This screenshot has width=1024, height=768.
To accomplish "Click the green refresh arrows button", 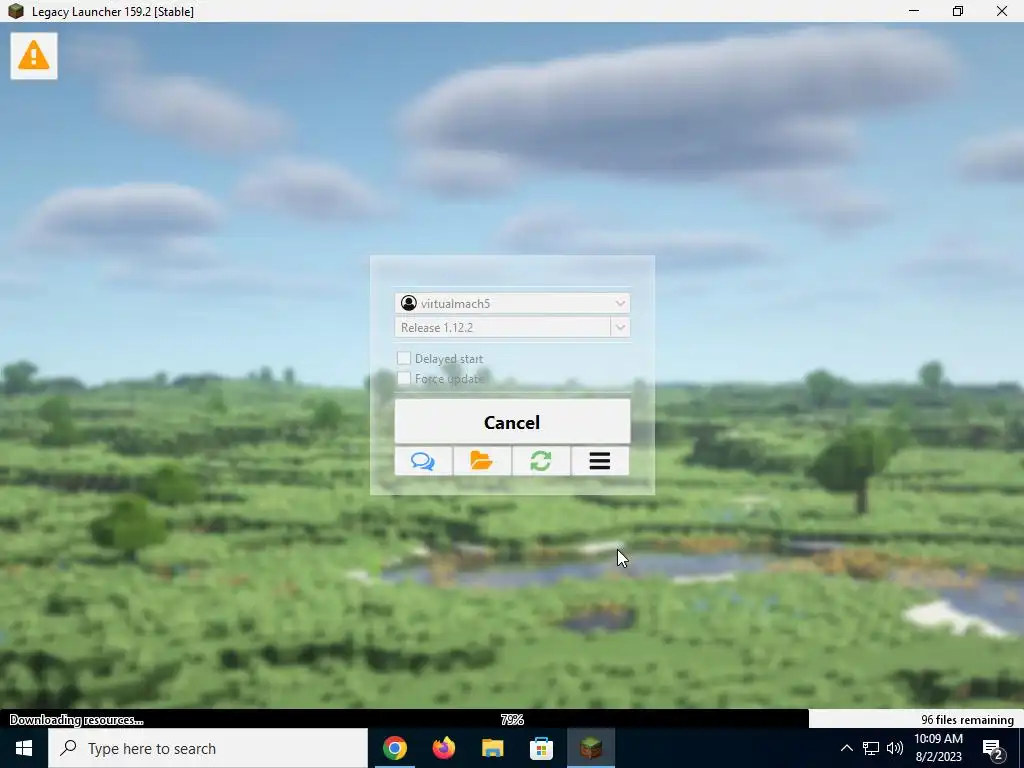I will click(541, 461).
